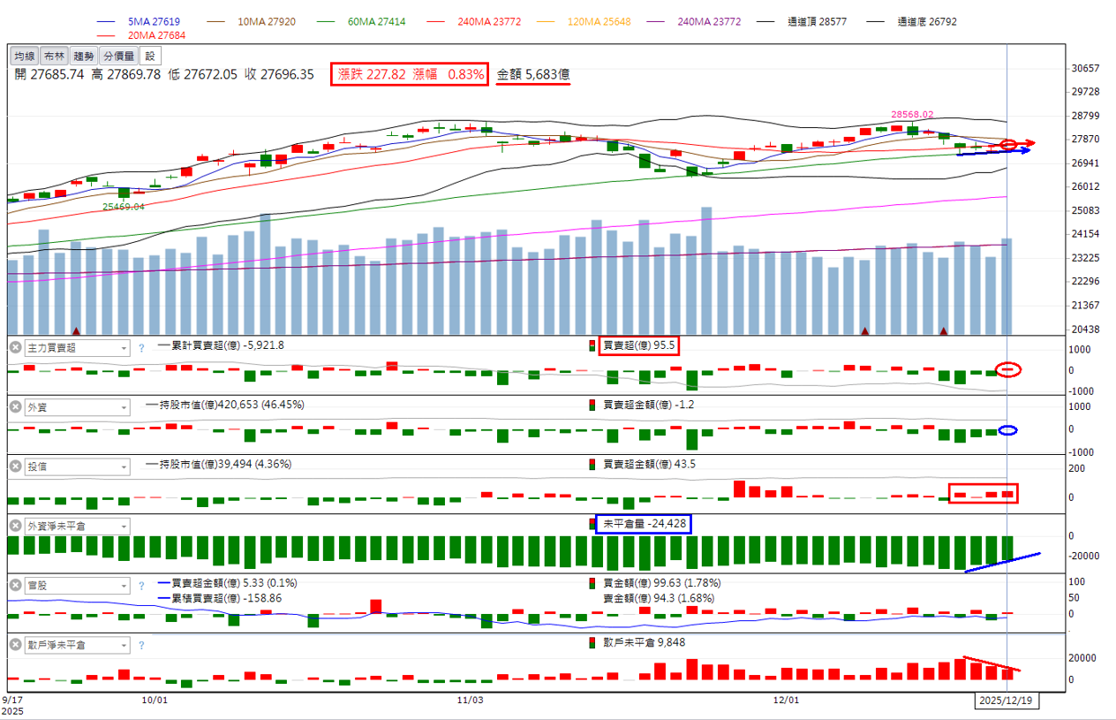Click the 9/17 date label on time axis

coord(12,700)
